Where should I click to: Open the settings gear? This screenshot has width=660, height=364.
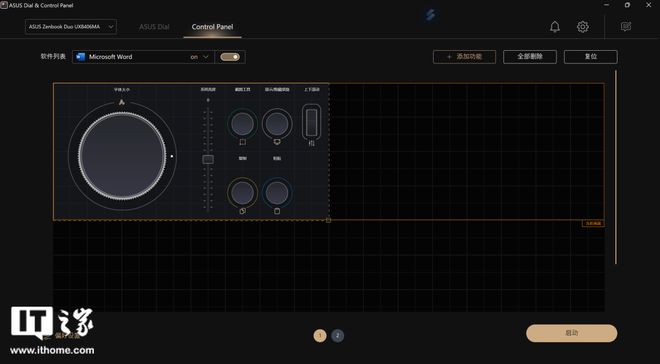[x=583, y=27]
